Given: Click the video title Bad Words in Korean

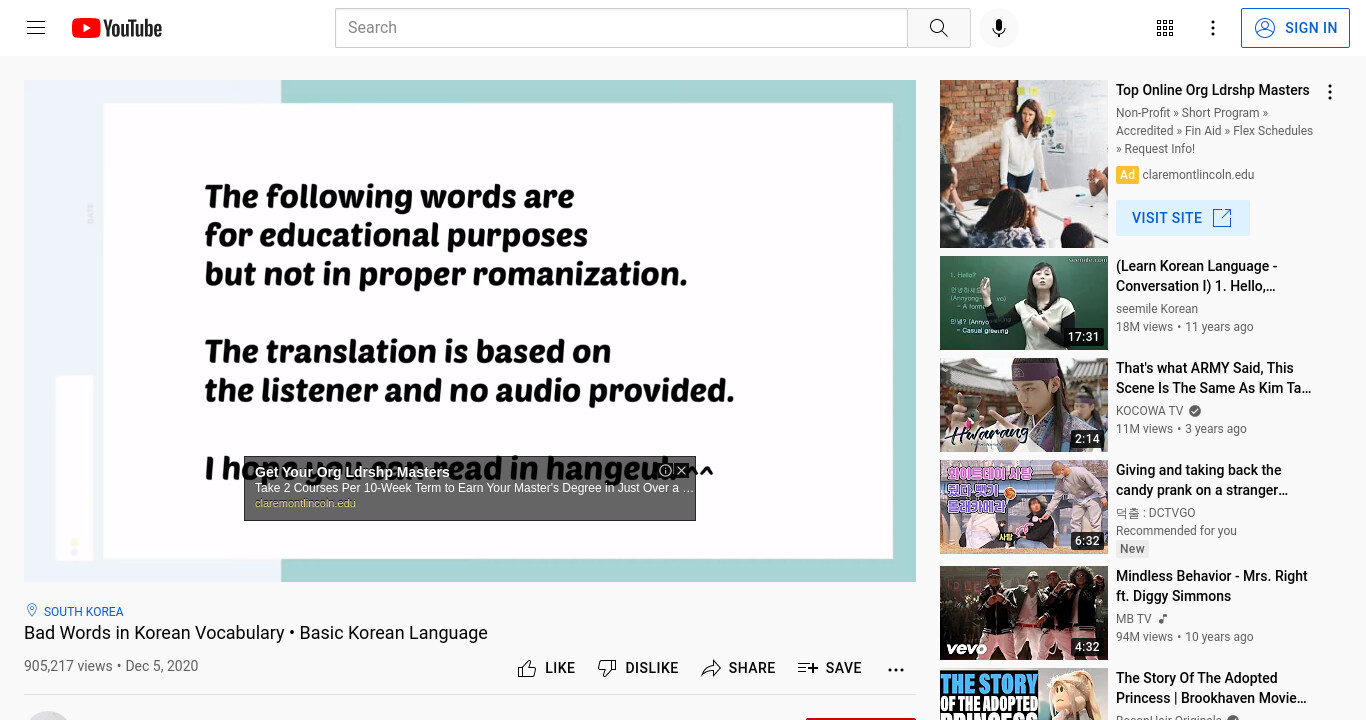Looking at the screenshot, I should [256, 633].
